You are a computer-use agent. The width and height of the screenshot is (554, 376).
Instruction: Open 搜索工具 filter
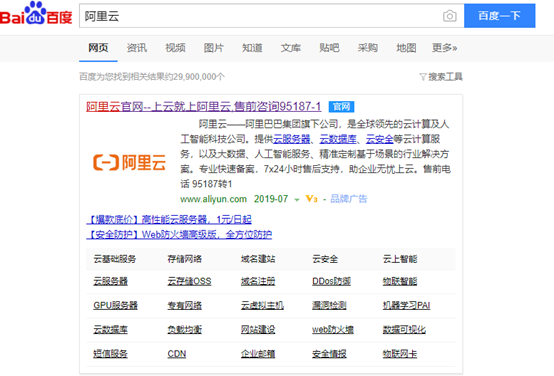tap(441, 77)
